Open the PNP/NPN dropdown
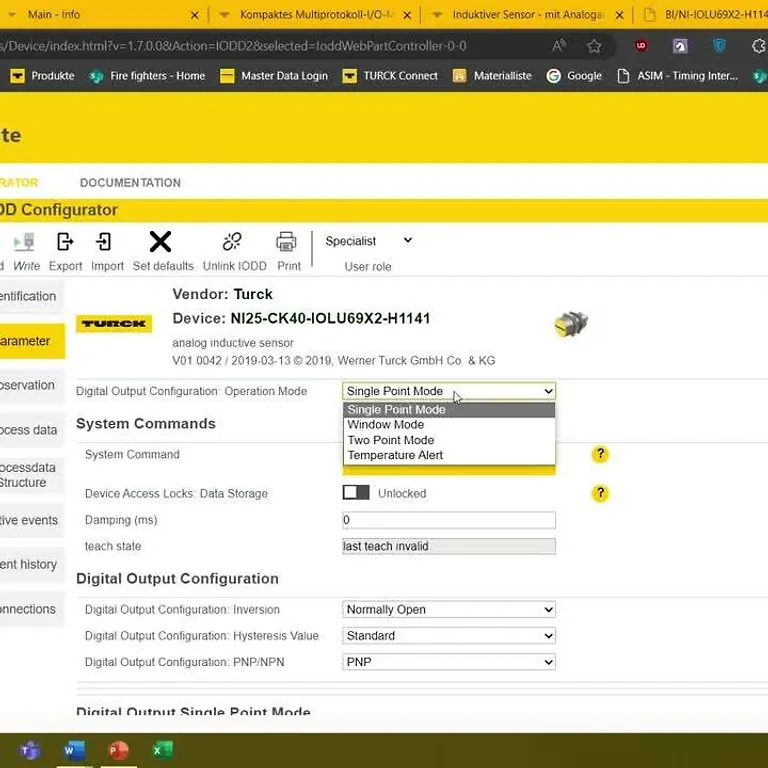The height and width of the screenshot is (768, 768). (x=449, y=662)
